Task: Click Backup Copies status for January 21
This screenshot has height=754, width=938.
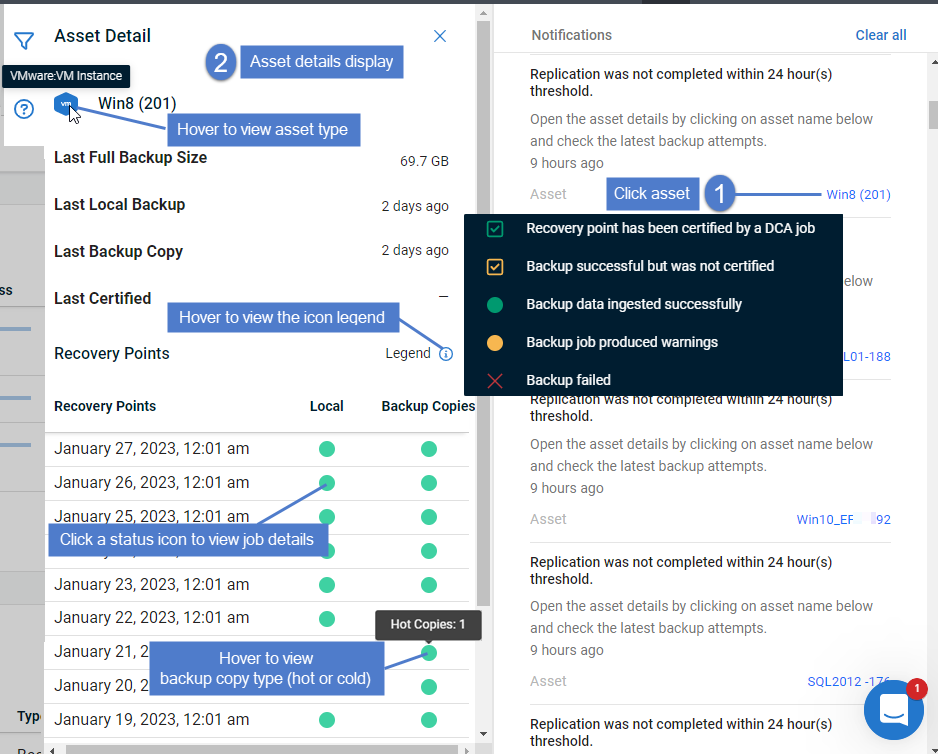Action: (x=429, y=653)
